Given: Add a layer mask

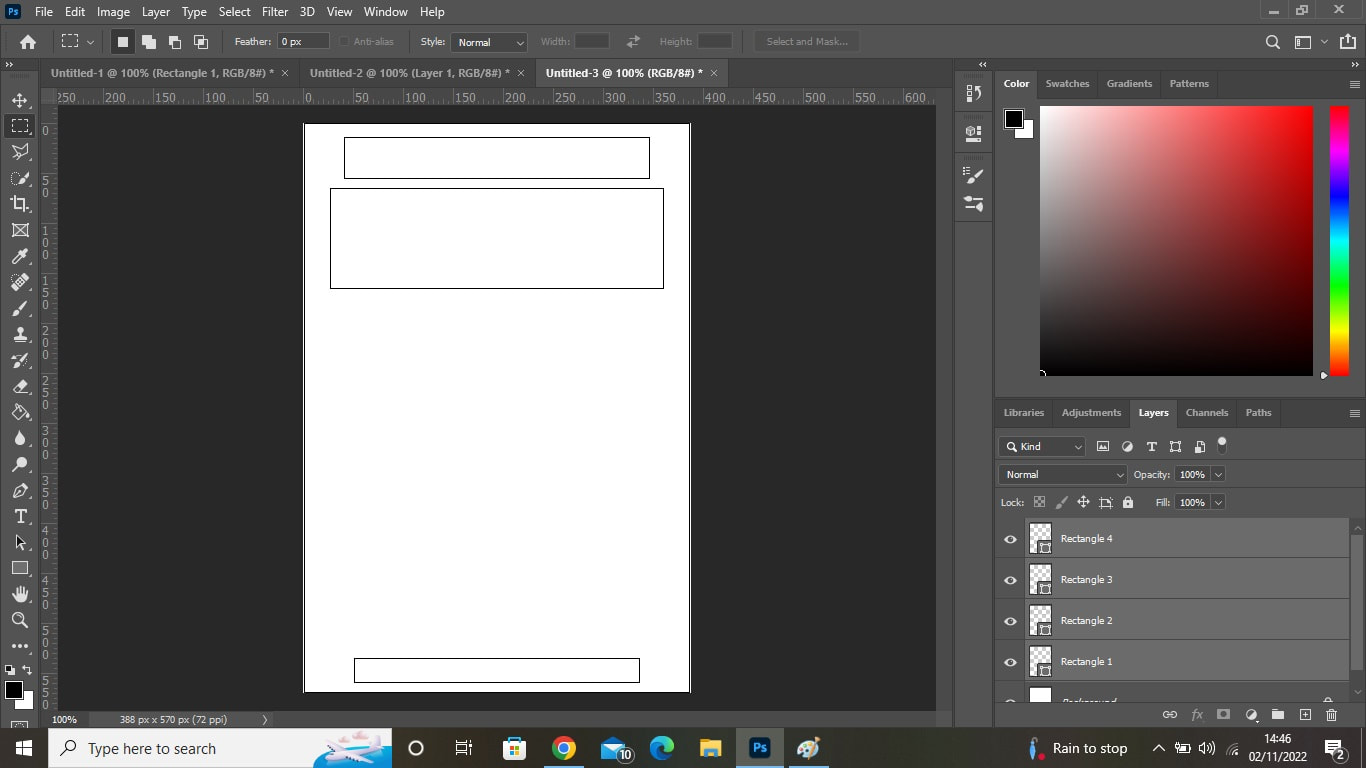Looking at the screenshot, I should [x=1223, y=715].
